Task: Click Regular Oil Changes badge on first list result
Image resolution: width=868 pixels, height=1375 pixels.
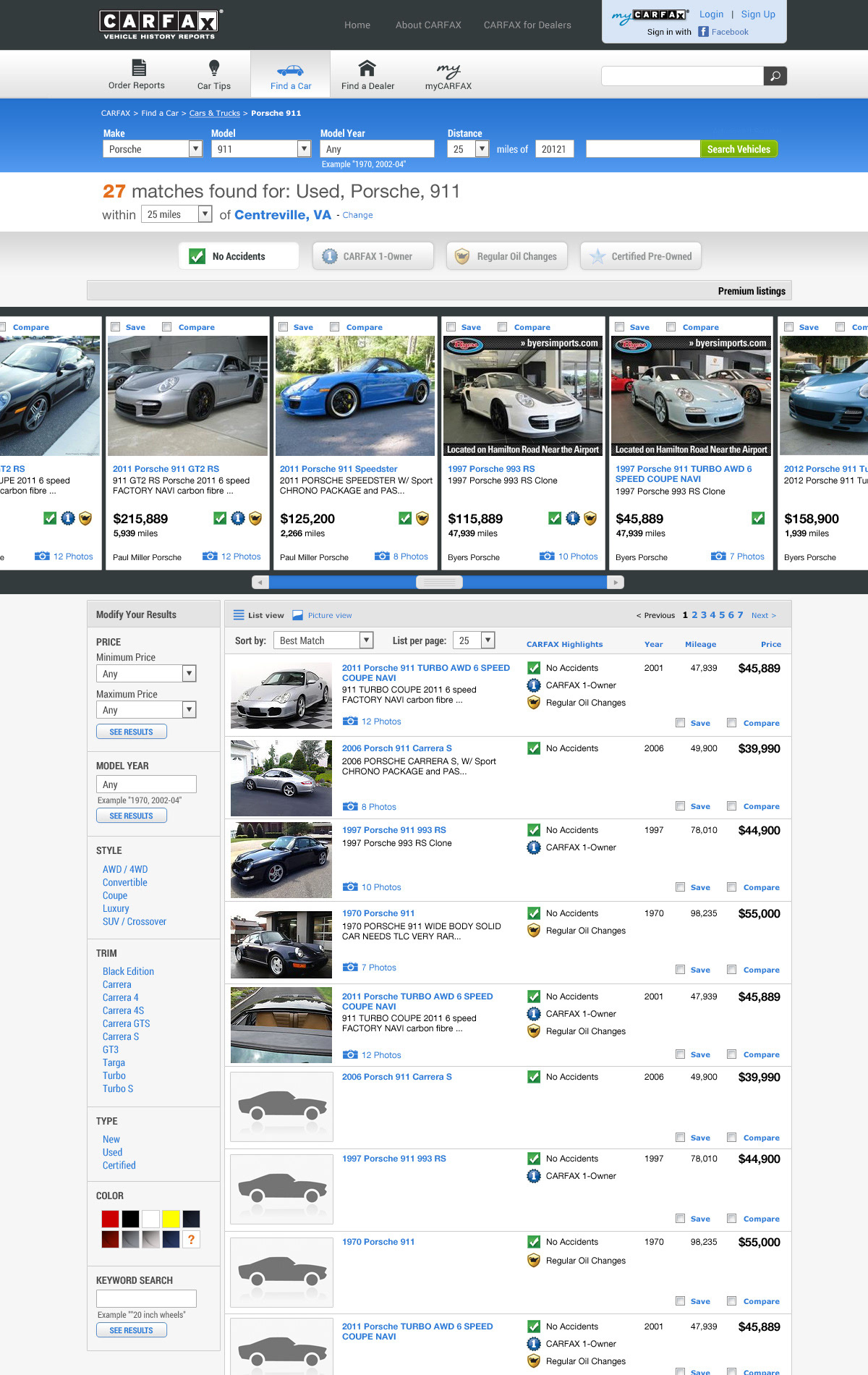Action: point(534,703)
